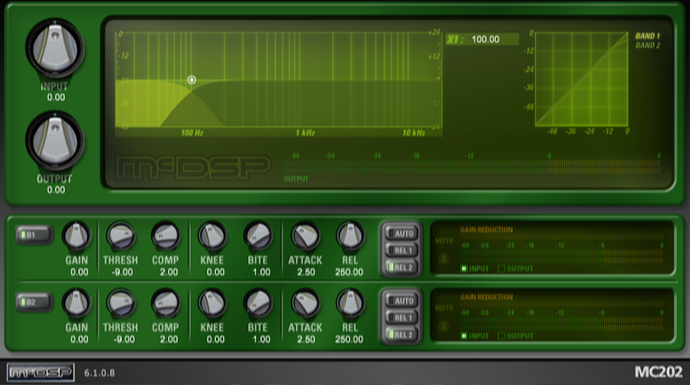Toggle the Band 2 solo S button
Screen dimensions: 690x385
click(444, 326)
